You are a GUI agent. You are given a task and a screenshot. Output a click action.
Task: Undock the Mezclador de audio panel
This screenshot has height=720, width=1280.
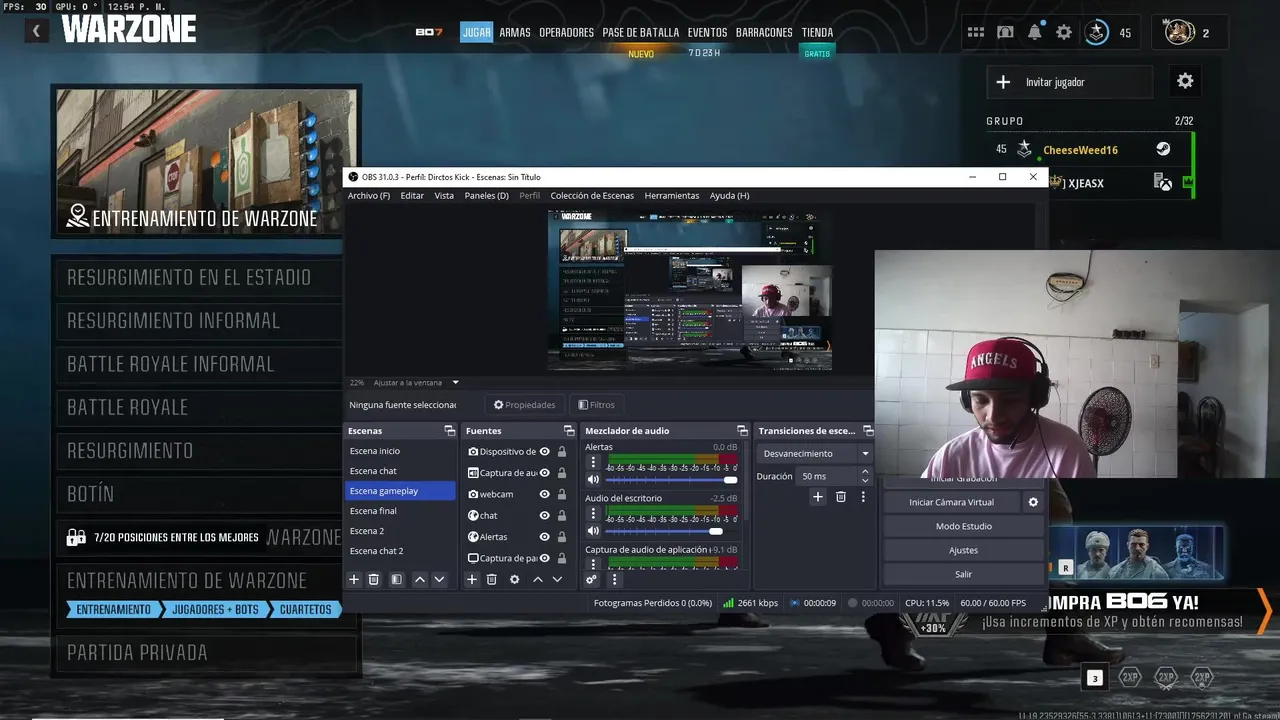coord(742,431)
